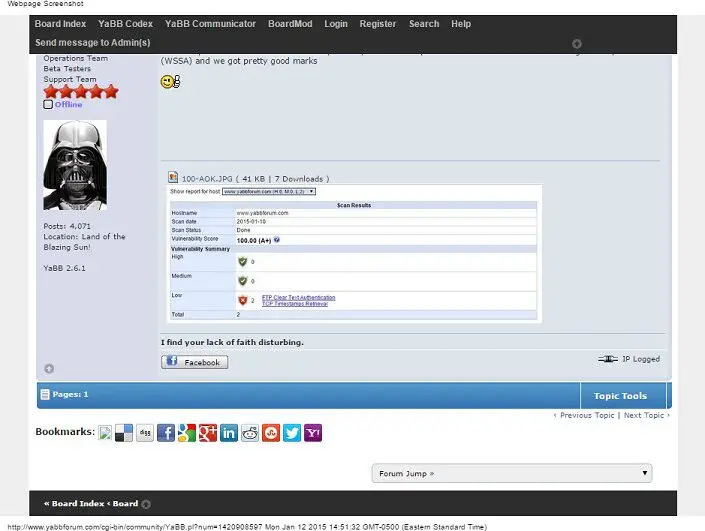705x531 pixels.
Task: Open the BoardMod menu item
Action: tap(290, 24)
